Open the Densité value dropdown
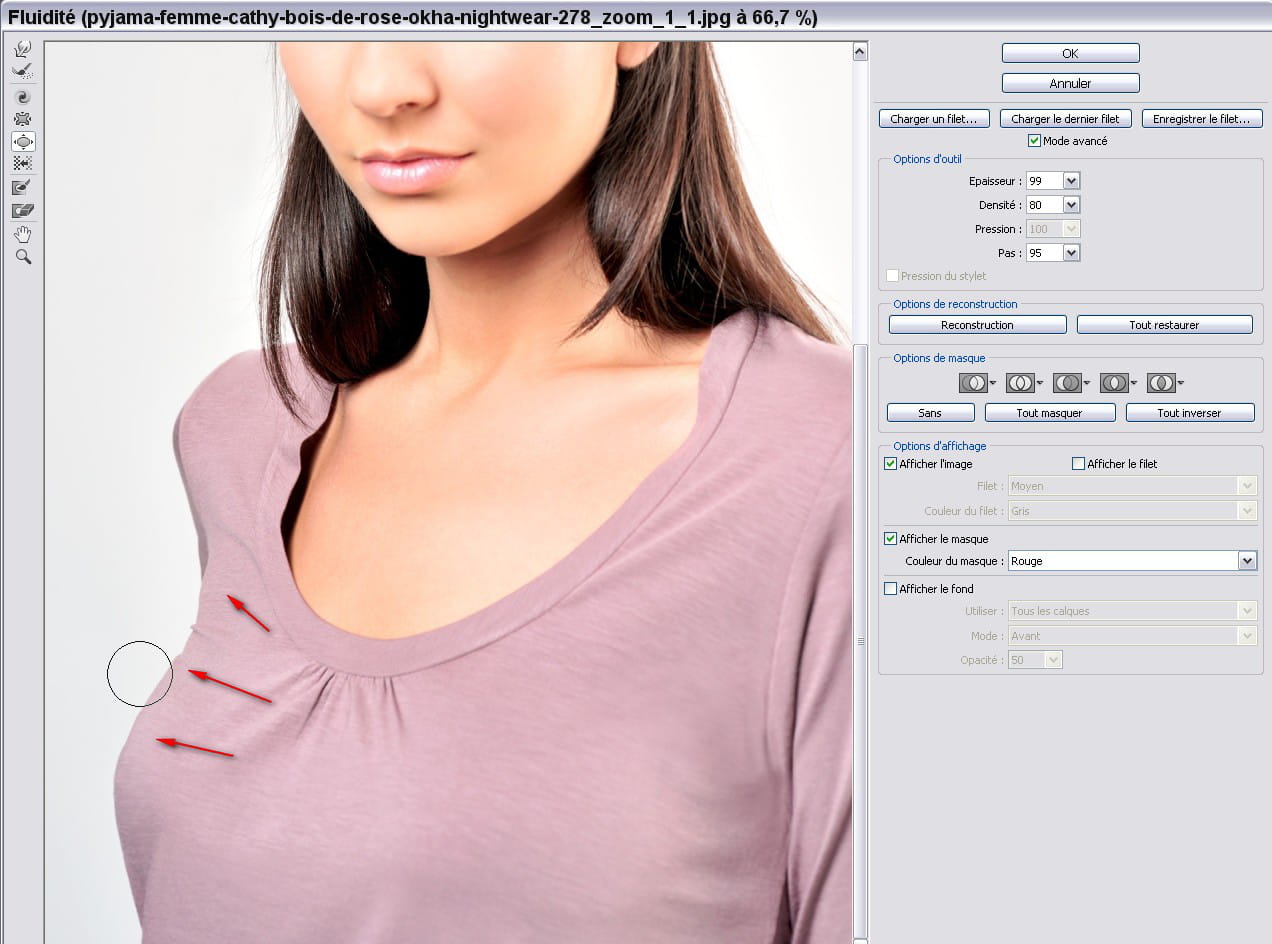1272x944 pixels. [x=1072, y=205]
